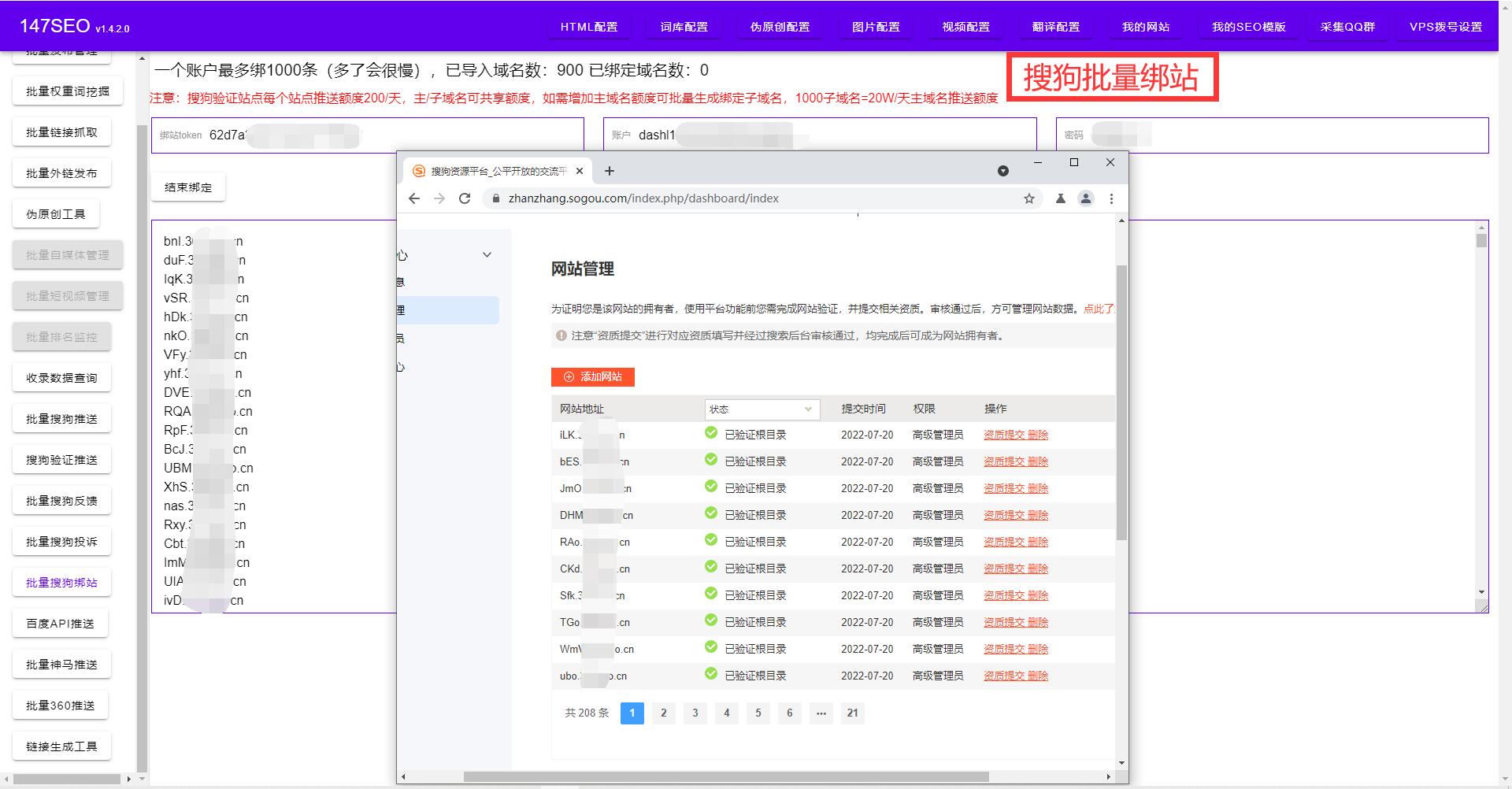Screen dimensions: 1512x789
Task: Open the browser three-dot menu
Action: pos(1111,198)
